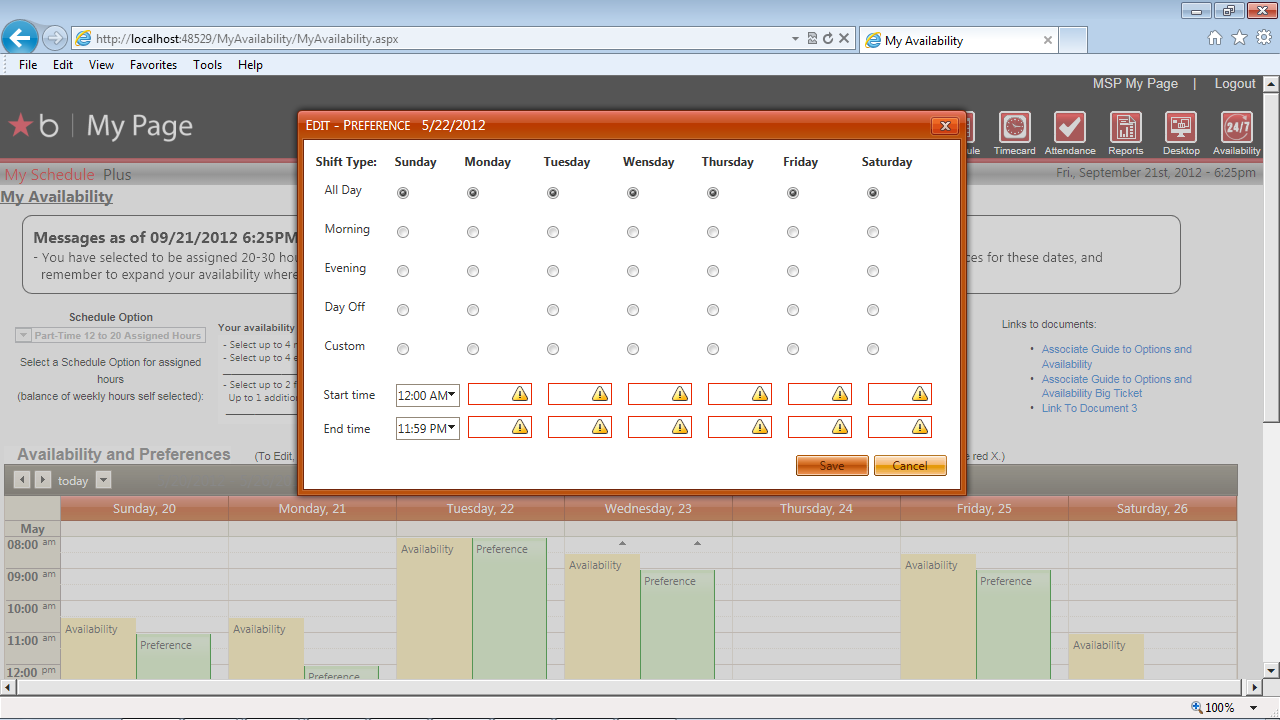Stop loading with the address bar X
The height and width of the screenshot is (720, 1280).
tap(844, 39)
